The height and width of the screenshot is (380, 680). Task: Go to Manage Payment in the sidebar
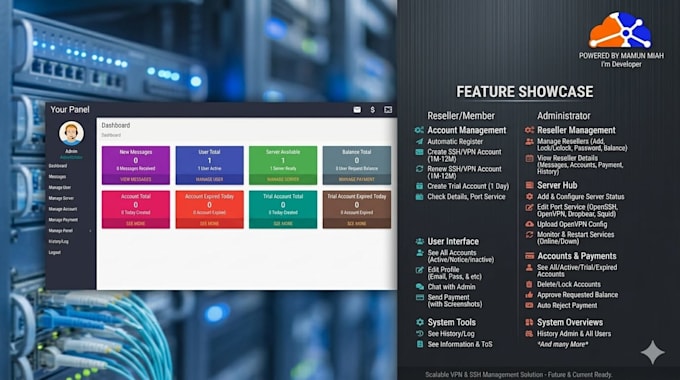click(x=63, y=220)
